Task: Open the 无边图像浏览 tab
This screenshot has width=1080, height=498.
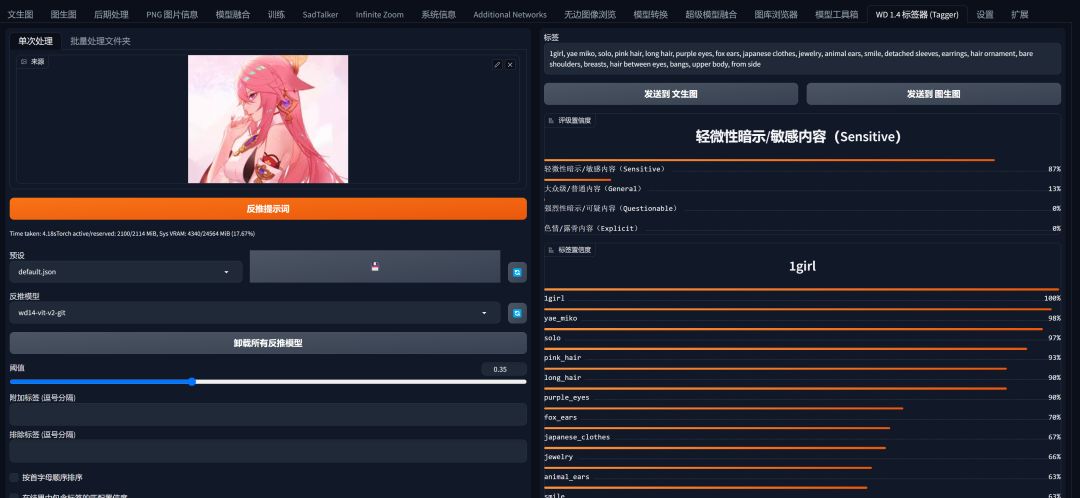Action: (x=590, y=14)
